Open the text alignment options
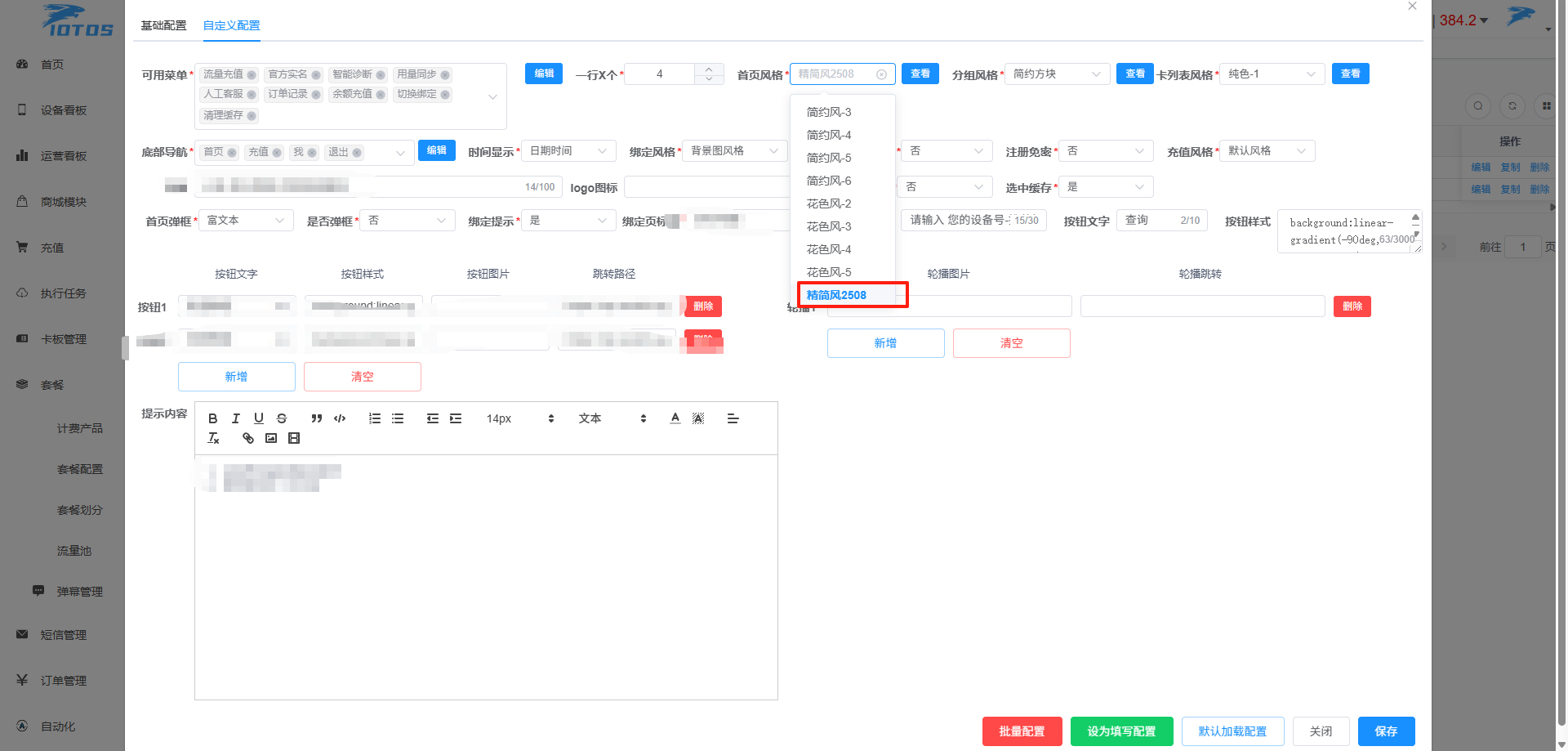This screenshot has width=1568, height=751. click(x=733, y=418)
